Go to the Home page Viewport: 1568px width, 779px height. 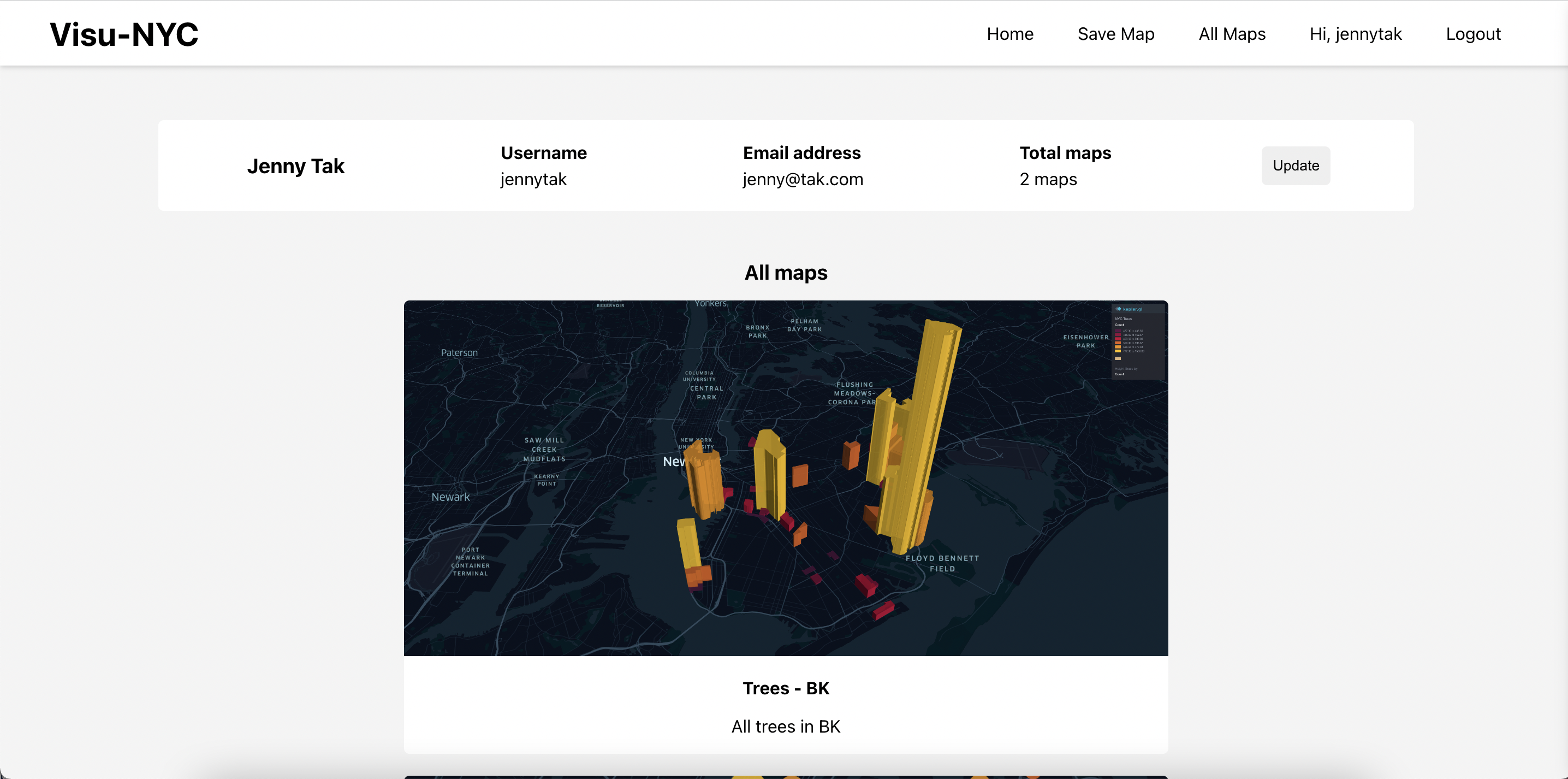tap(1010, 34)
